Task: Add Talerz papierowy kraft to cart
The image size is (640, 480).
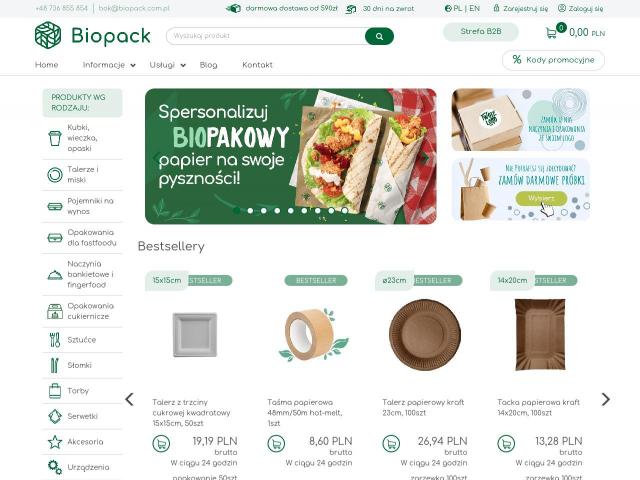Action: 391,443
